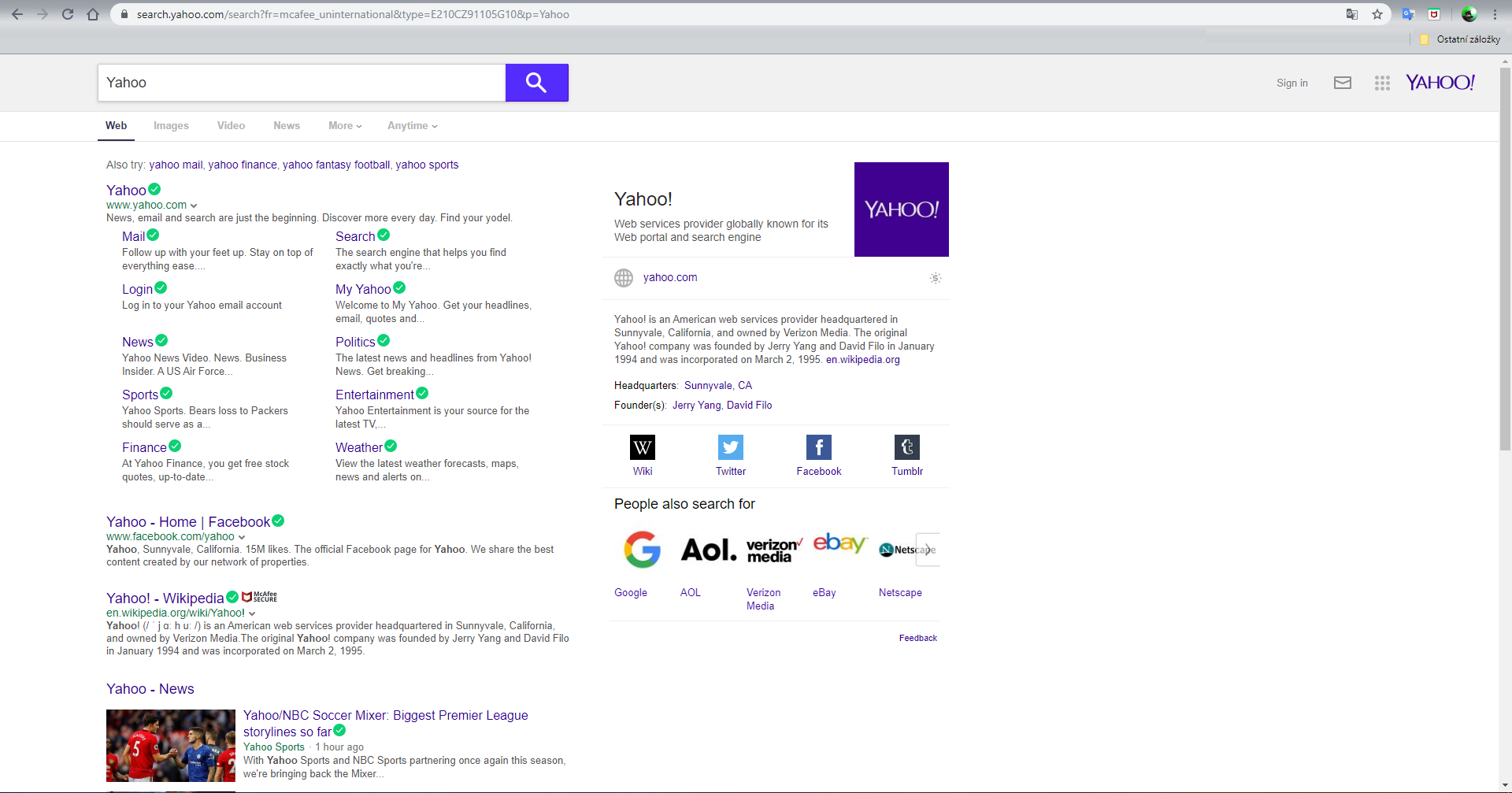Switch to the Images search tab
Viewport: 1512px width, 793px height.
(x=171, y=126)
